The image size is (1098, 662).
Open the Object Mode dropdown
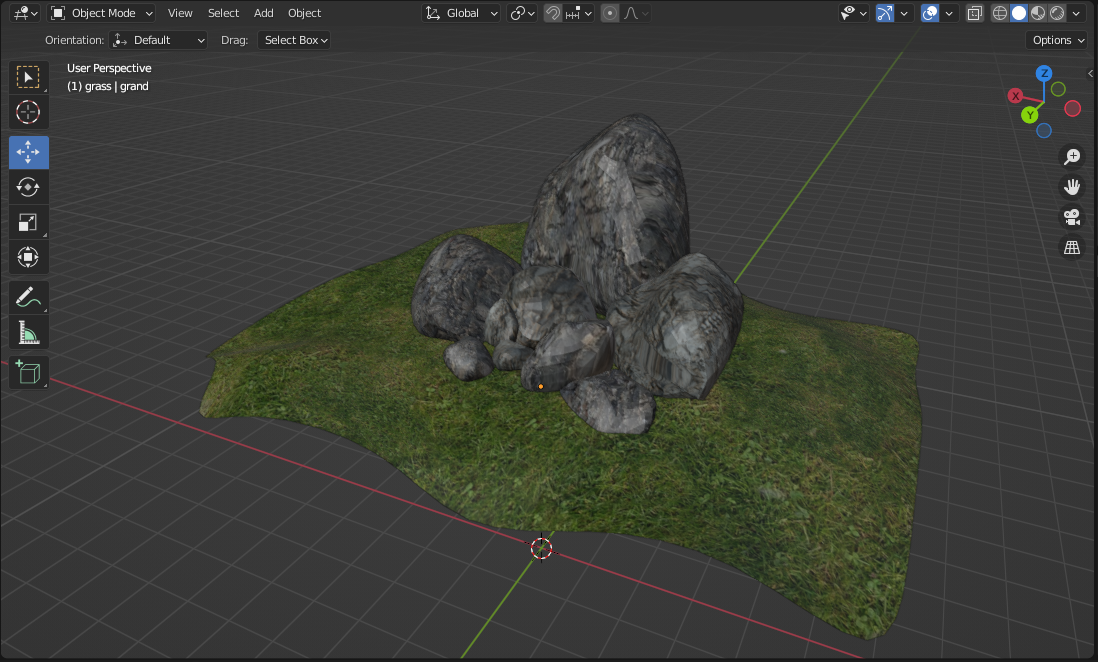tap(102, 13)
